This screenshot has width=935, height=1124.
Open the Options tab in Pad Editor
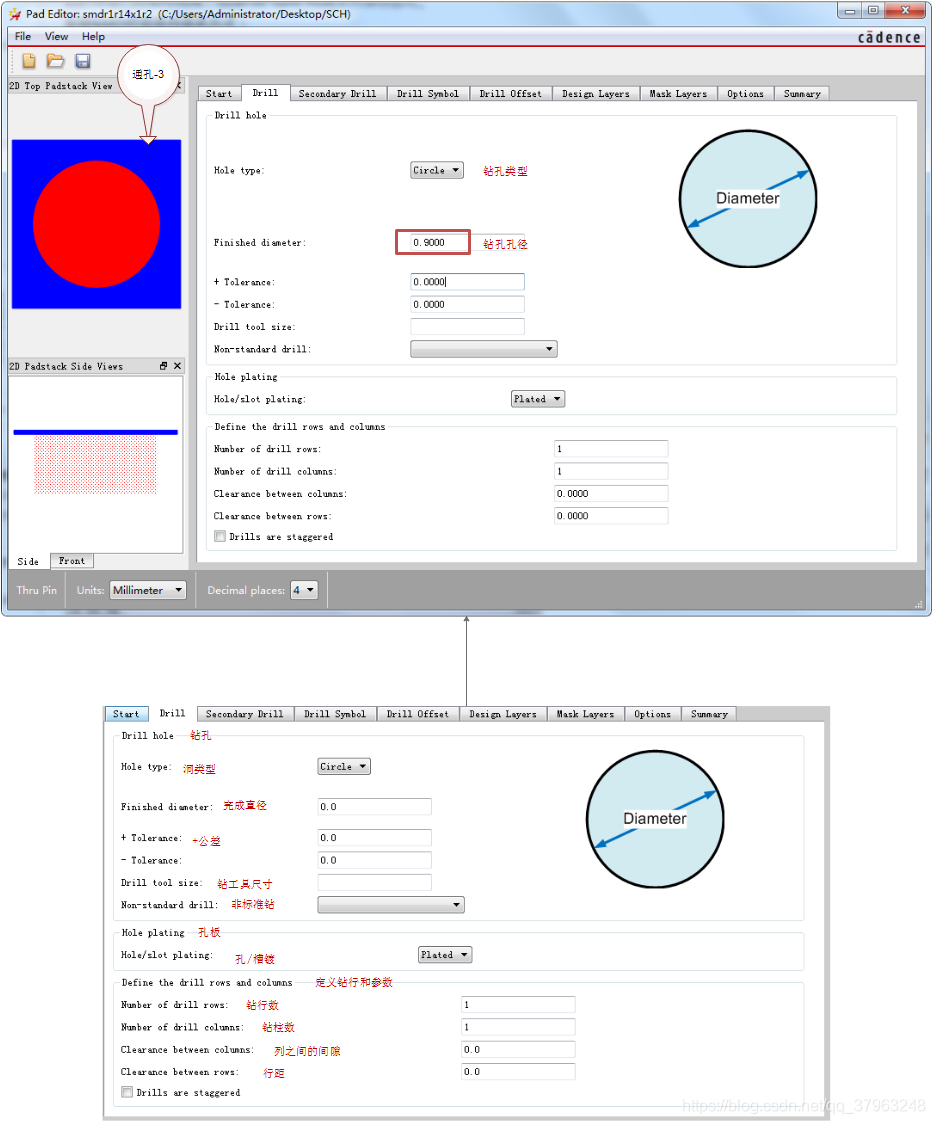tap(746, 94)
